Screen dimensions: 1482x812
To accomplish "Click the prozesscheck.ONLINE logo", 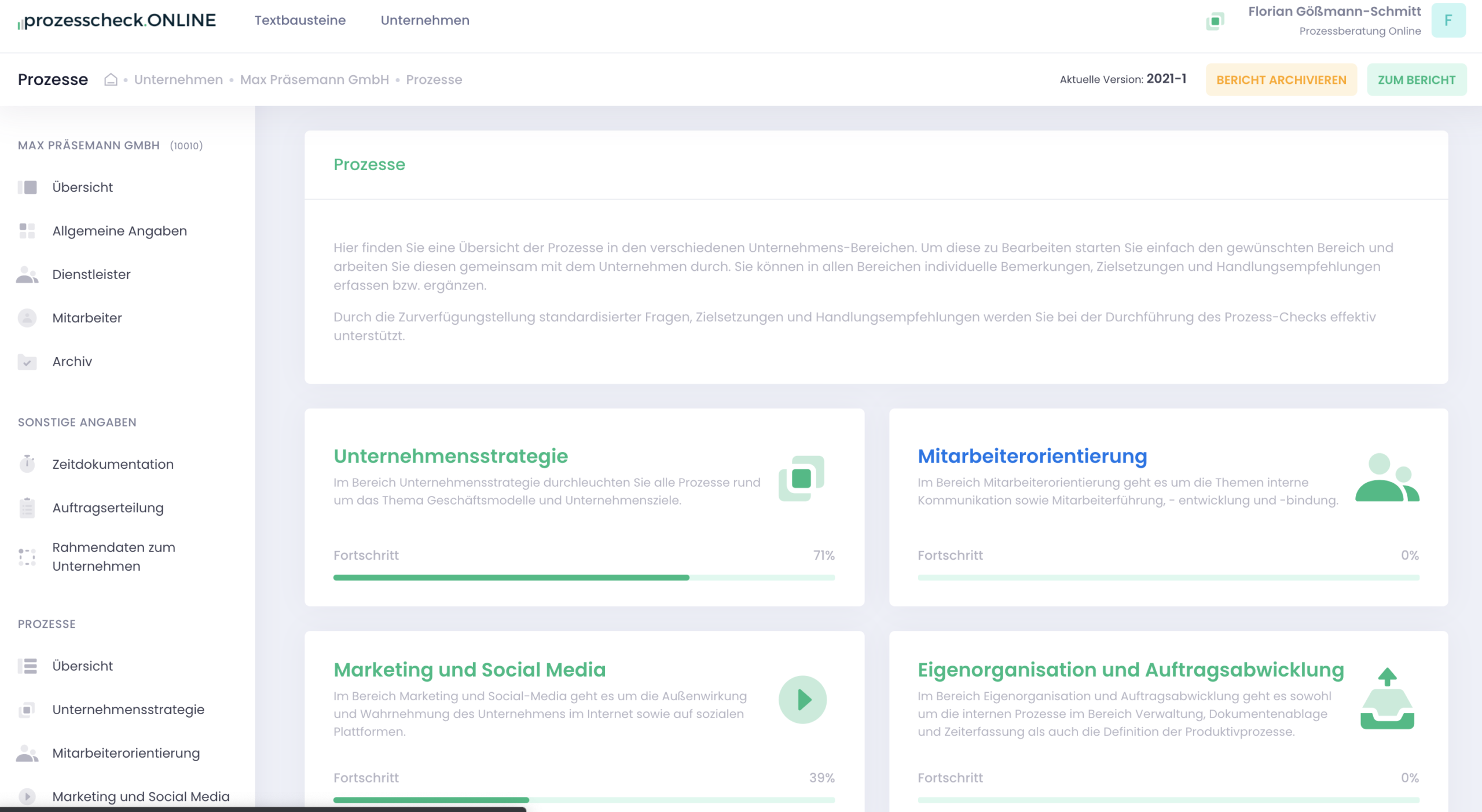I will (x=116, y=20).
